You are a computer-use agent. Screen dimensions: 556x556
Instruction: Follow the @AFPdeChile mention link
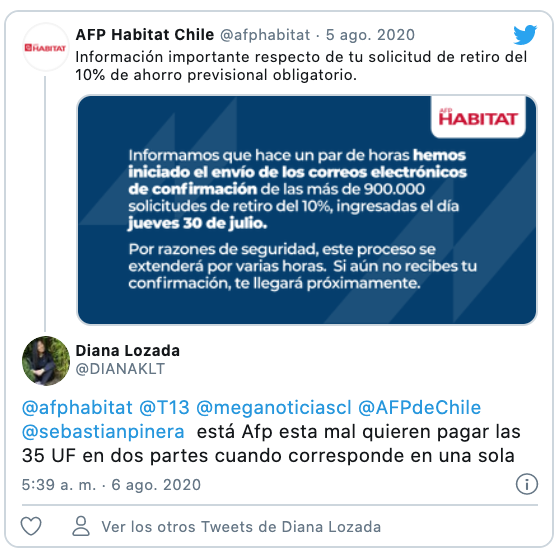coord(419,407)
